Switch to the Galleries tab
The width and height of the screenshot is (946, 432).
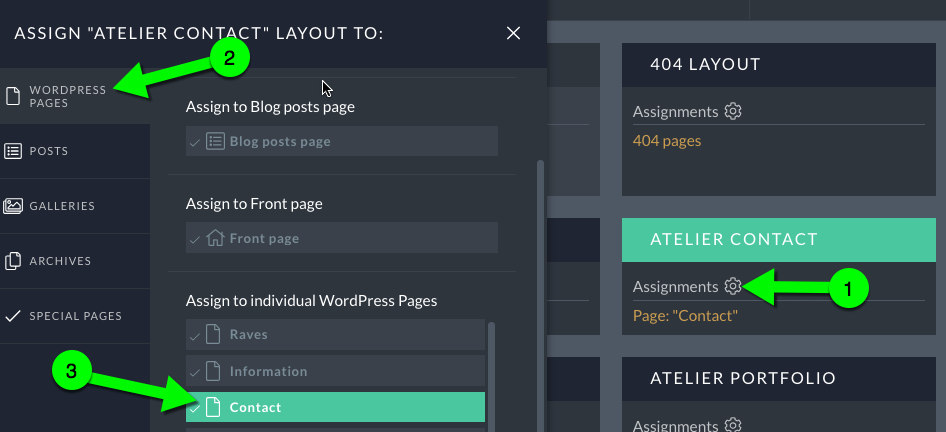click(x=75, y=206)
